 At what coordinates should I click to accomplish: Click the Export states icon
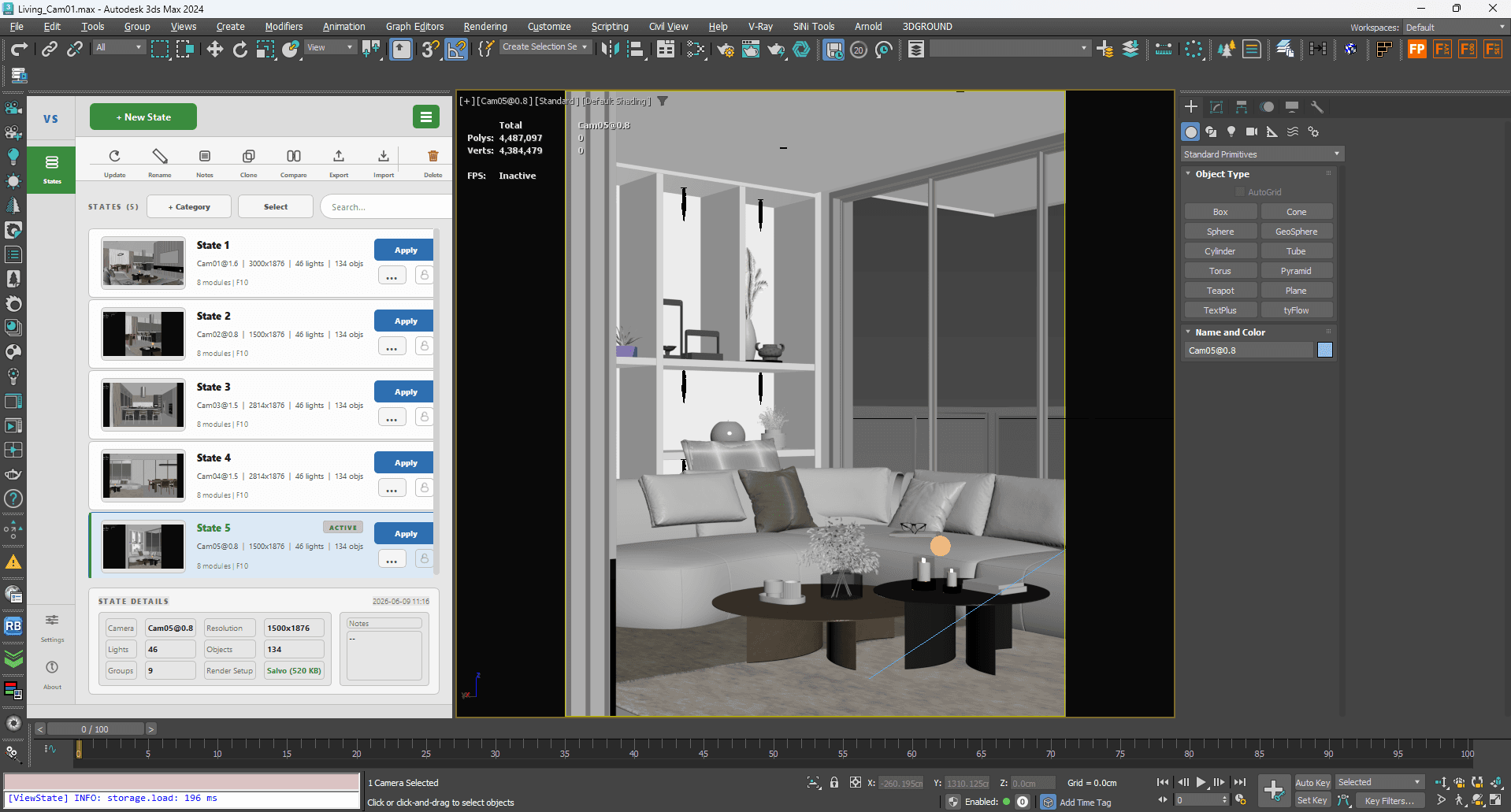339,162
